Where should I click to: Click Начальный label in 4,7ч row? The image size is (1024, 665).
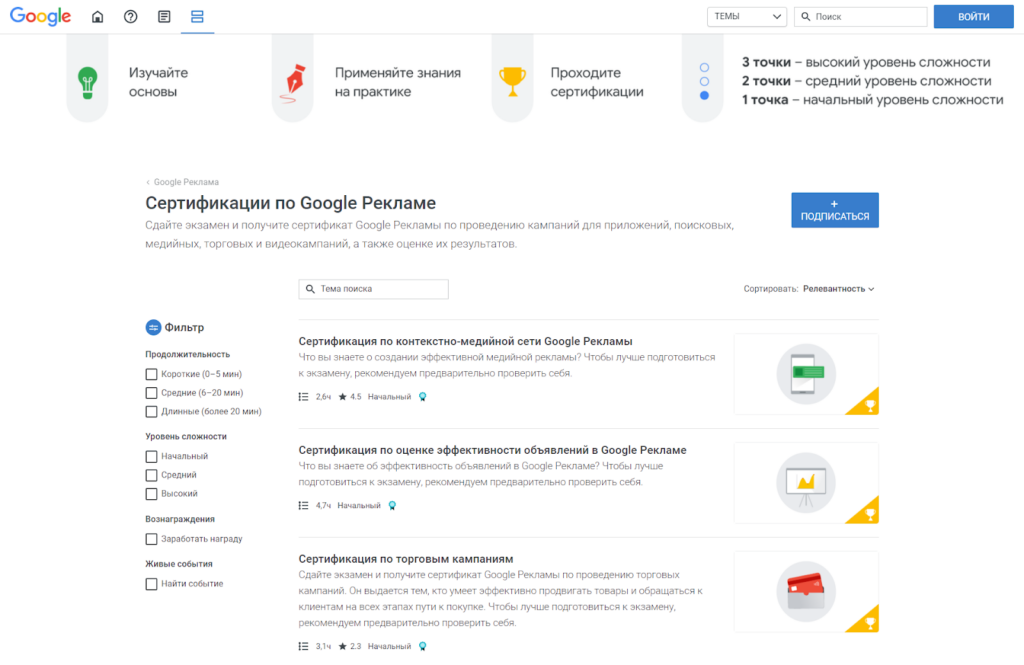point(359,505)
